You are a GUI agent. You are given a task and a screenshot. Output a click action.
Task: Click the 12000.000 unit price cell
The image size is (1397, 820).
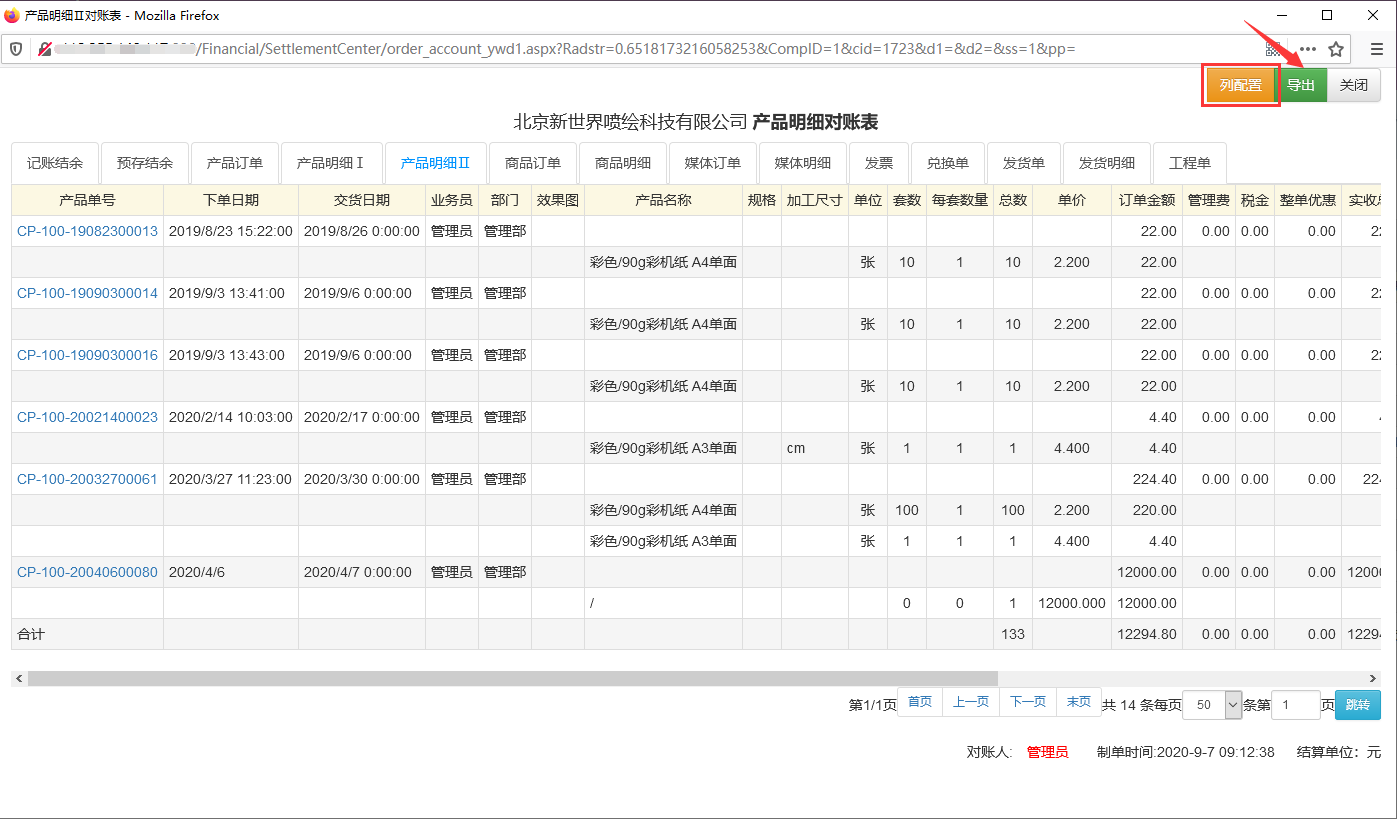click(1072, 603)
